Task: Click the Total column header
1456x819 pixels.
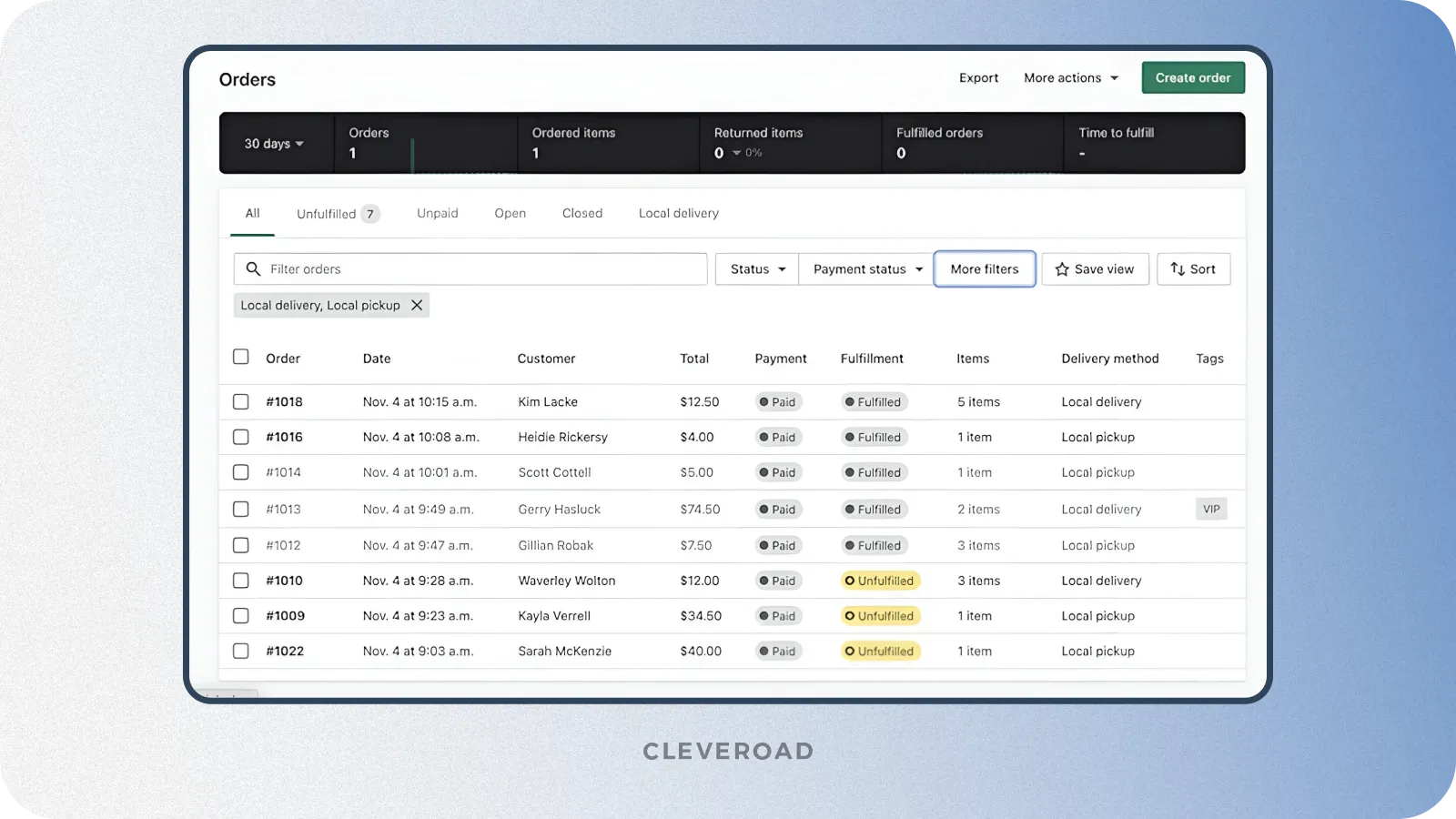Action: 694,359
